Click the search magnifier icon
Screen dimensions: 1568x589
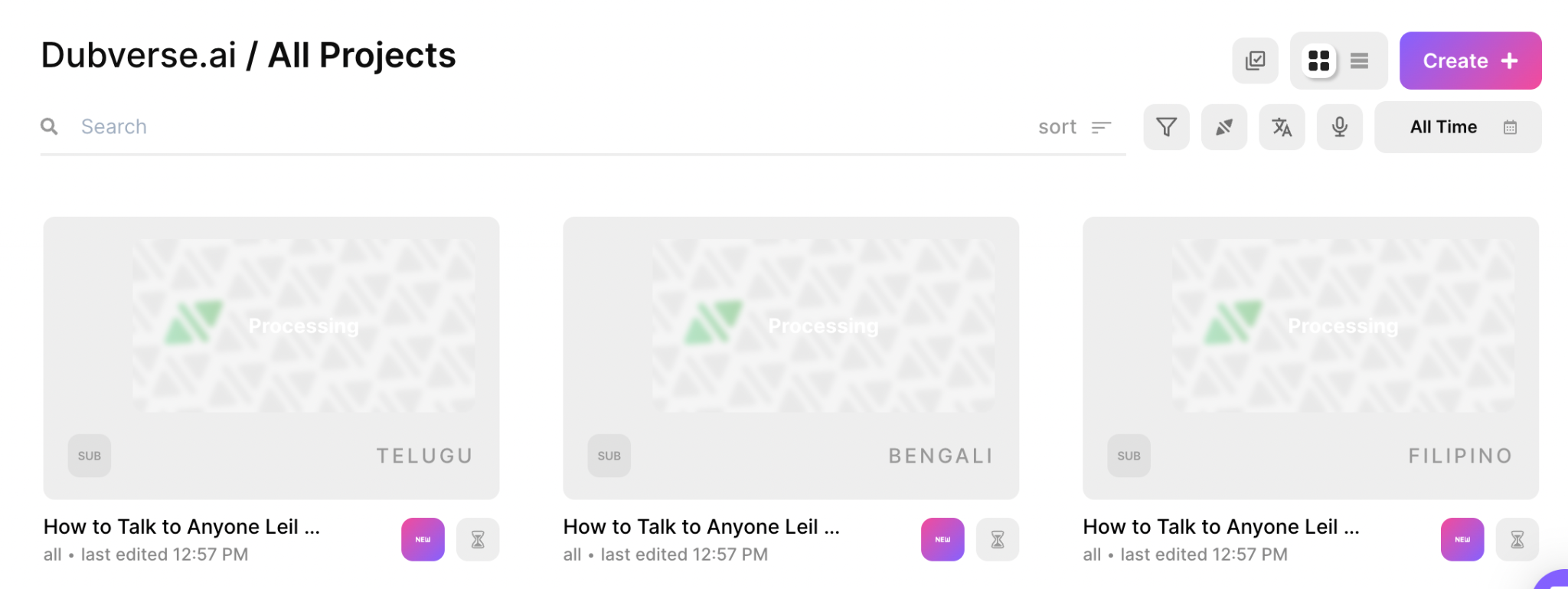click(x=50, y=127)
